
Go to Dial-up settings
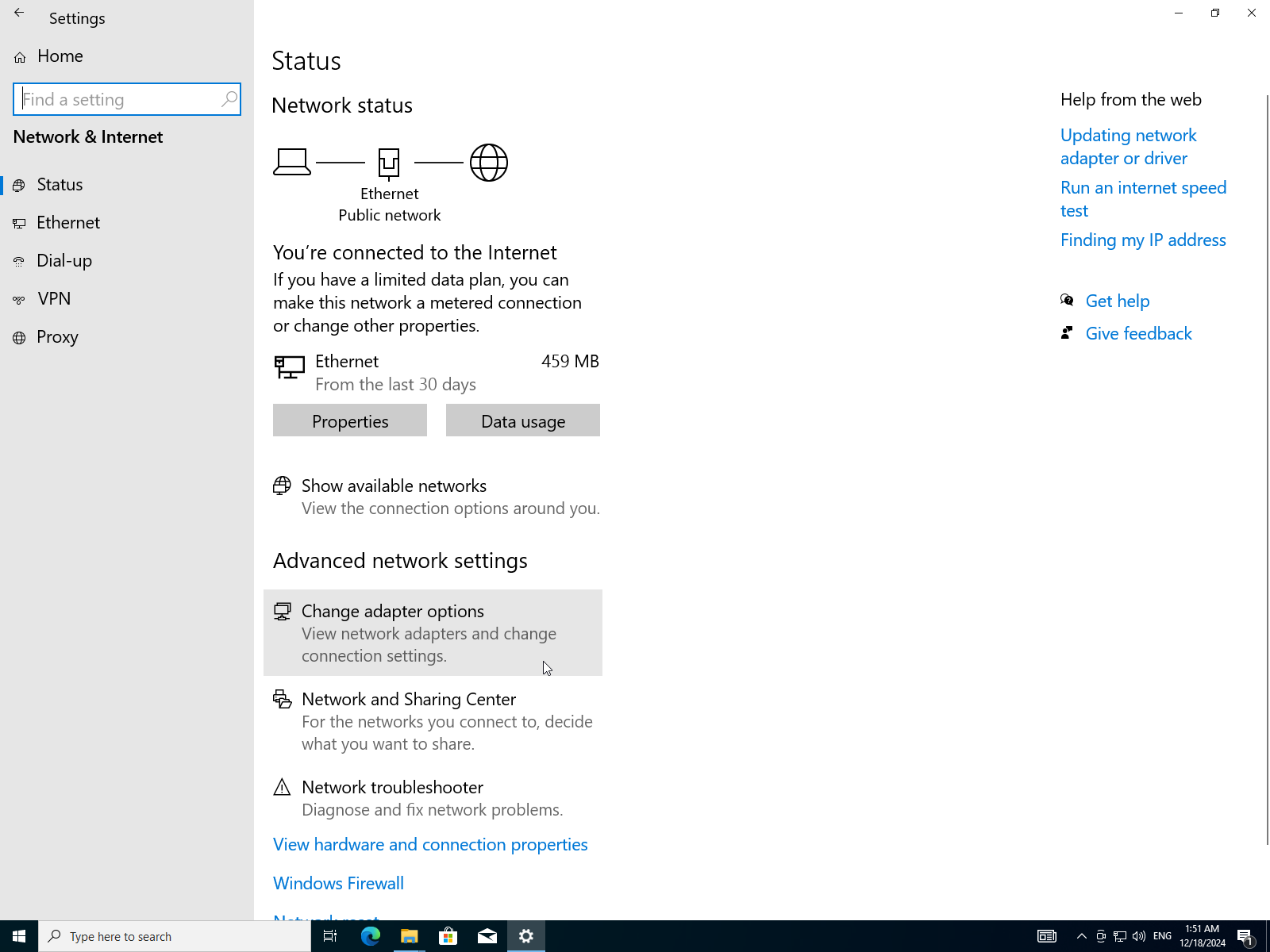pyautogui.click(x=64, y=261)
